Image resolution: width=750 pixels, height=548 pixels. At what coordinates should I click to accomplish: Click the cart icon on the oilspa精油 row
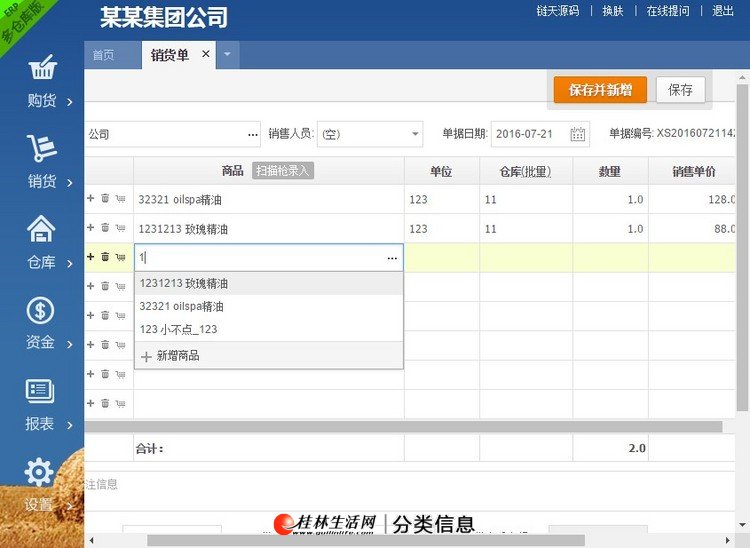121,199
